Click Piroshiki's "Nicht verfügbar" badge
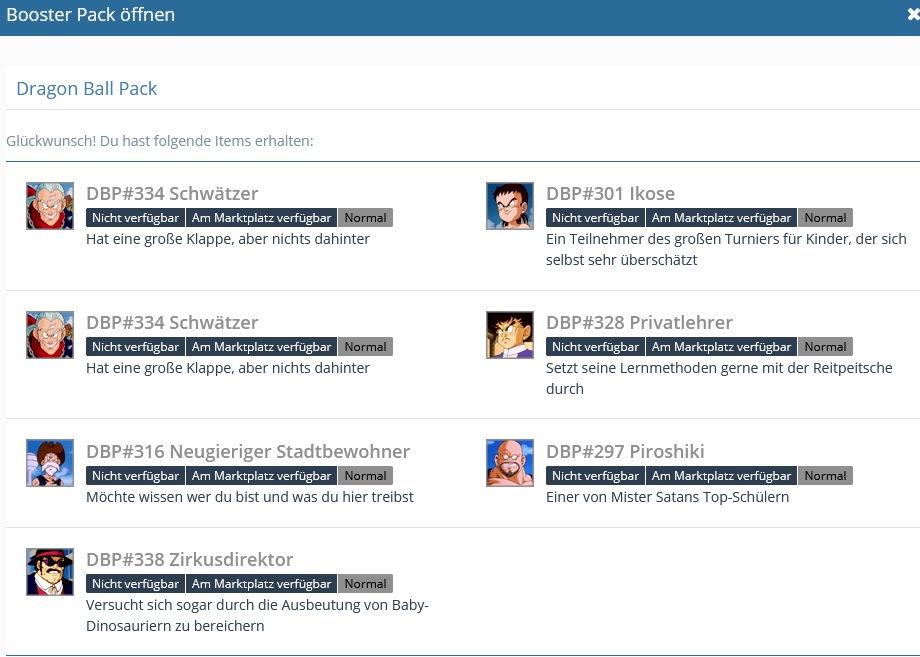Viewport: 920px width, 657px height. [595, 476]
